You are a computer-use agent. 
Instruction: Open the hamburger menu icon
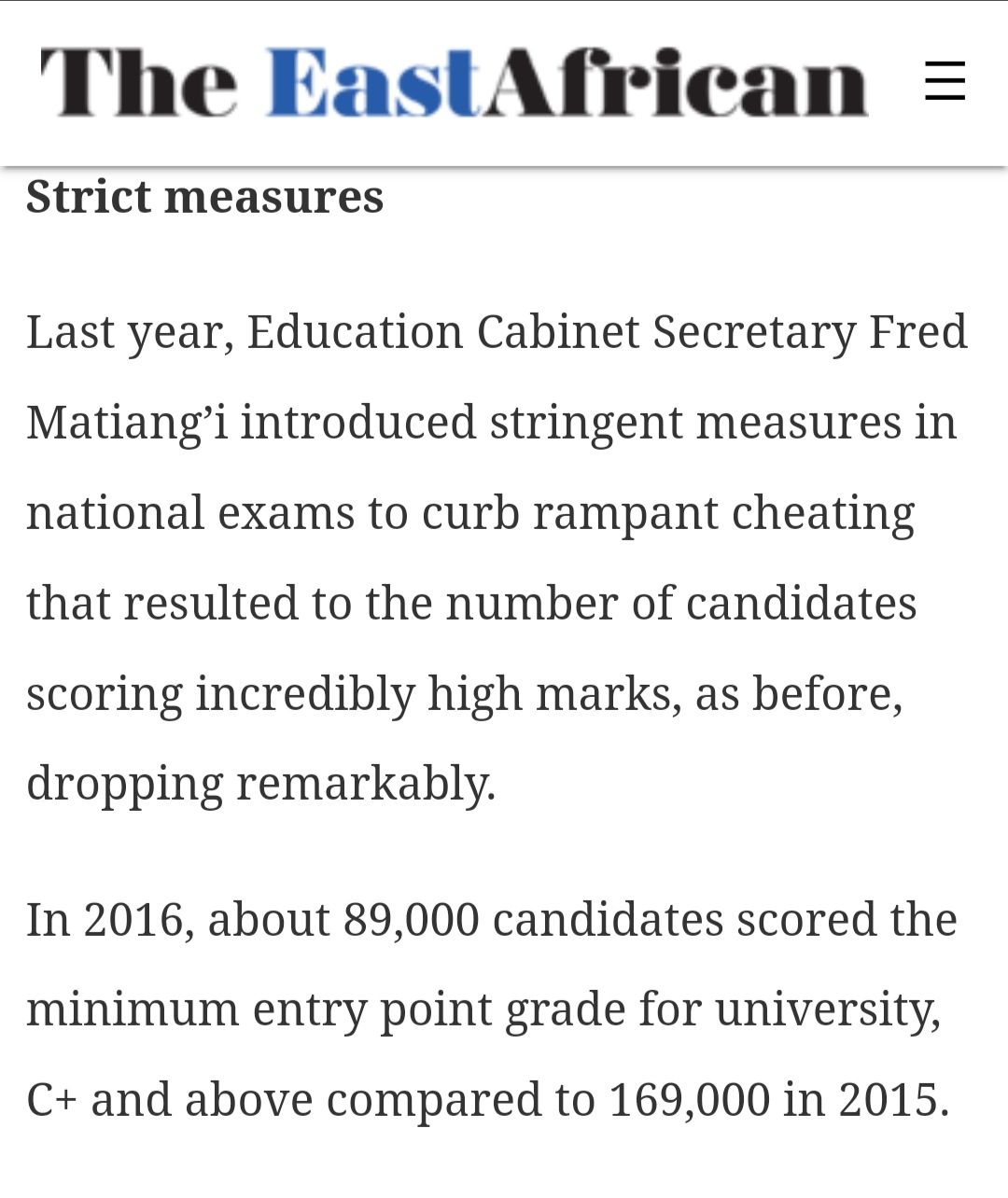945,81
